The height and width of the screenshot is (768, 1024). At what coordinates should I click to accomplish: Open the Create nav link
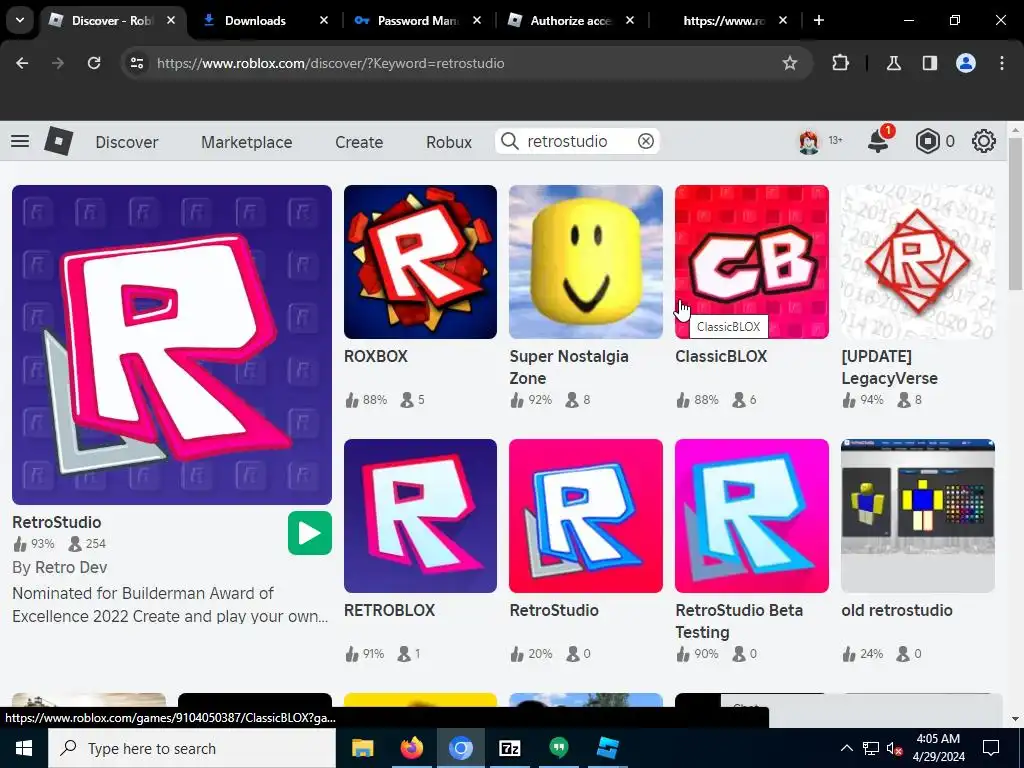pyautogui.click(x=359, y=142)
